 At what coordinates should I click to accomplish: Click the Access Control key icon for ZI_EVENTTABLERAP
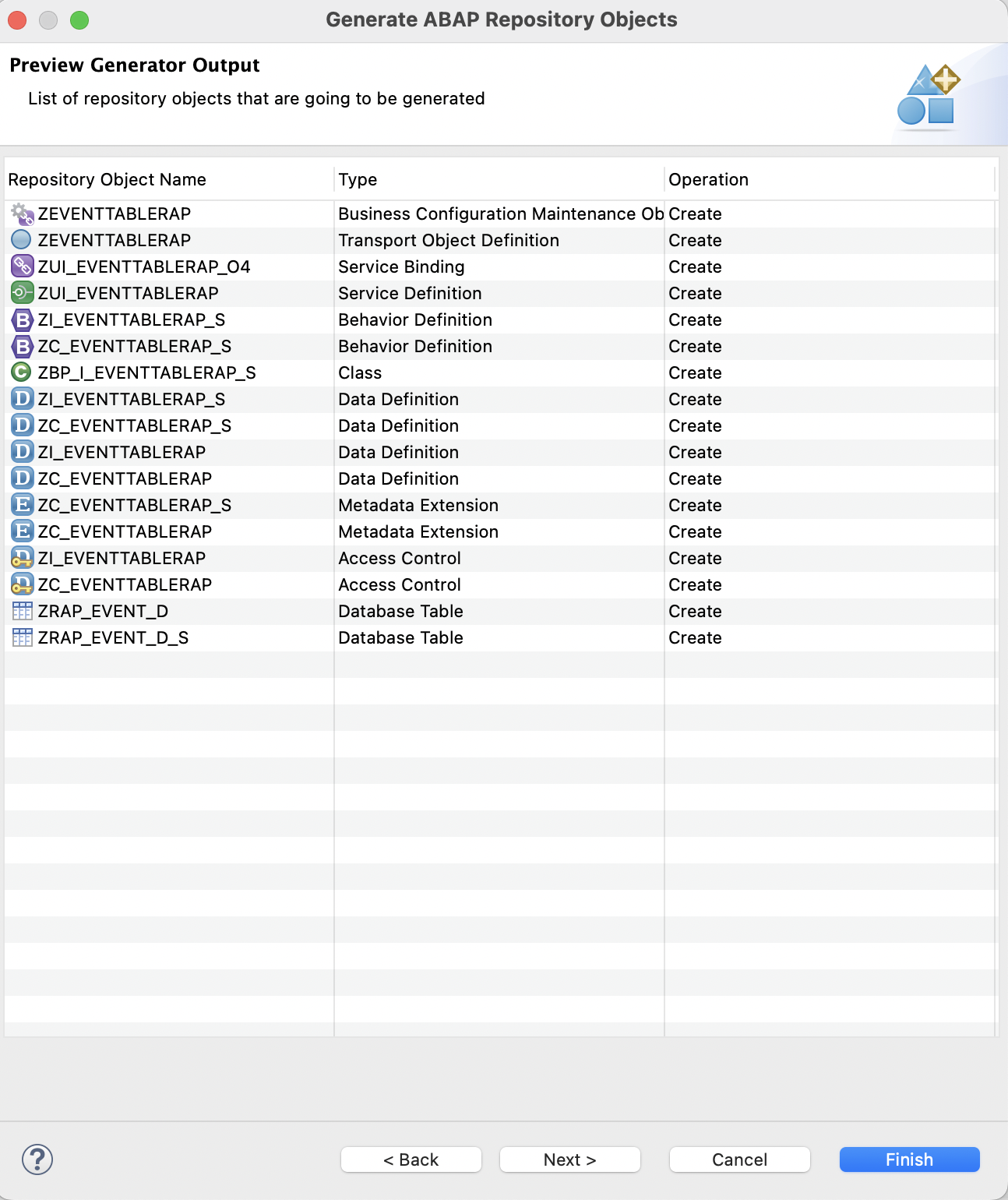point(23,558)
